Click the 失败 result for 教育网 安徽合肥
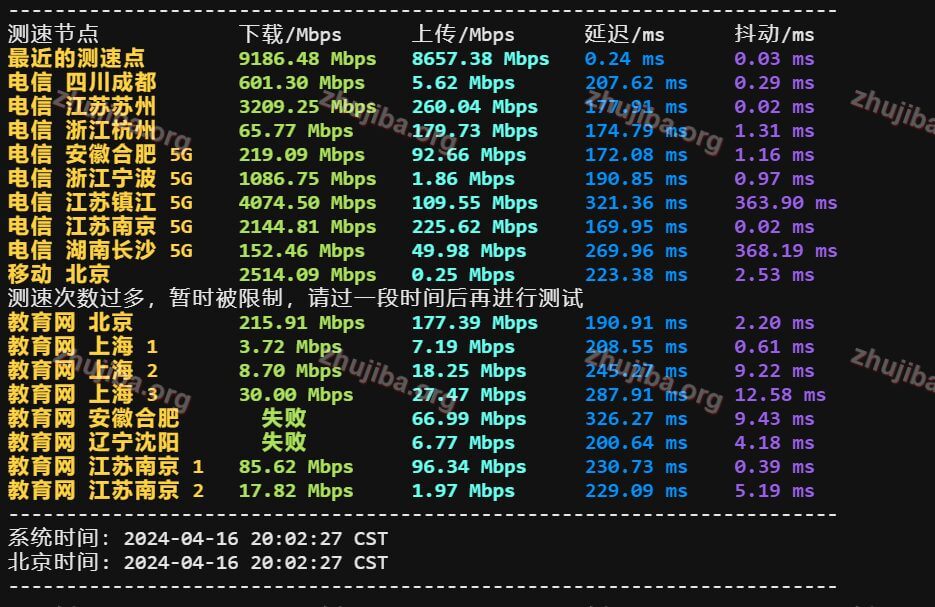935x607 pixels. tap(283, 418)
